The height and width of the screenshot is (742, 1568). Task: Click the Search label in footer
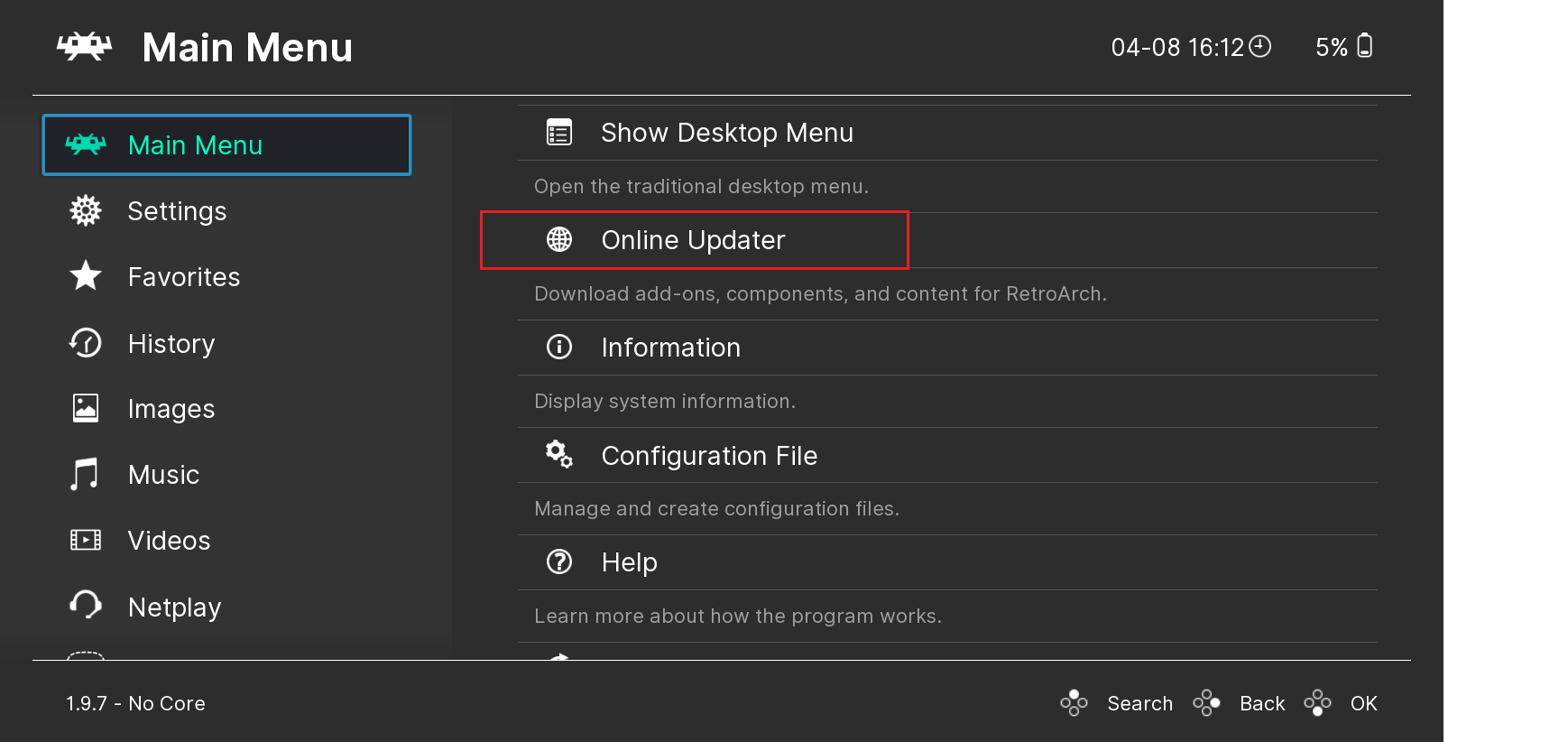coord(1139,703)
